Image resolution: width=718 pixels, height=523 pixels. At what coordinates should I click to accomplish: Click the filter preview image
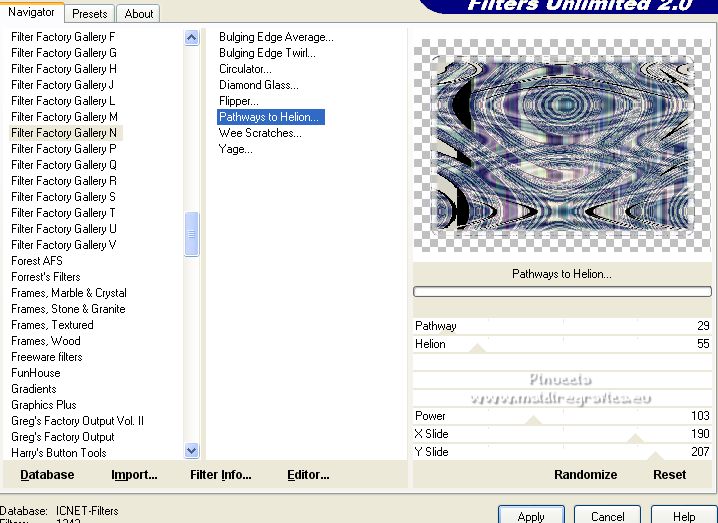562,145
